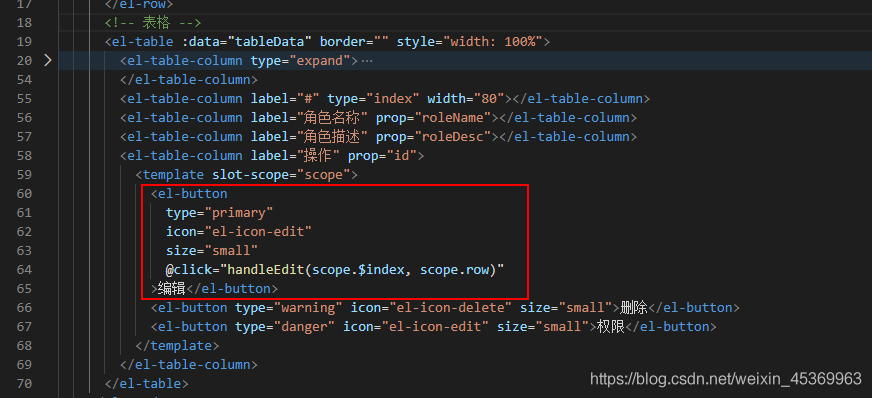Click the slot-scope attribute name
The height and width of the screenshot is (398, 872).
coord(249,175)
